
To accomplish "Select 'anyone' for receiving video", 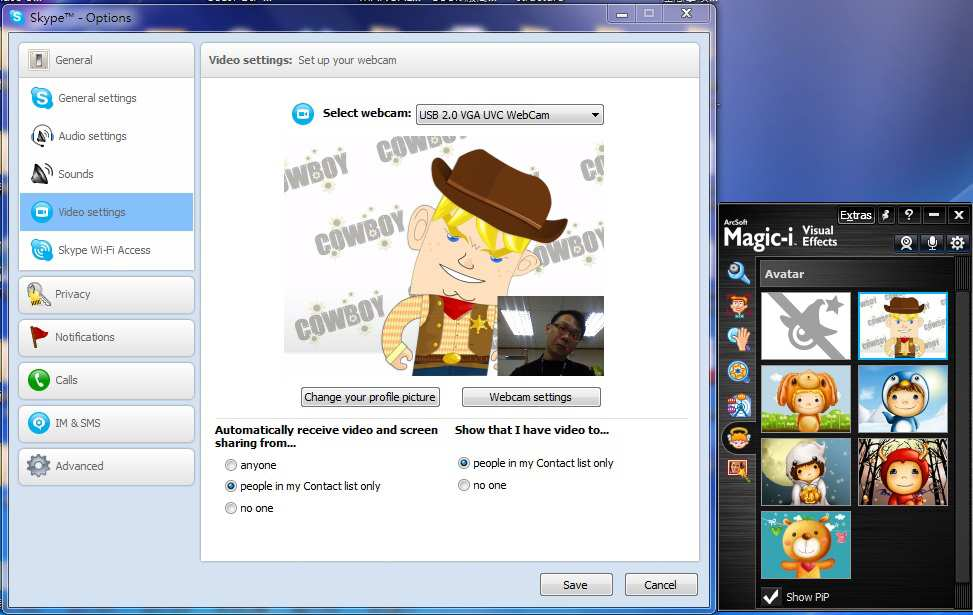I will click(231, 465).
